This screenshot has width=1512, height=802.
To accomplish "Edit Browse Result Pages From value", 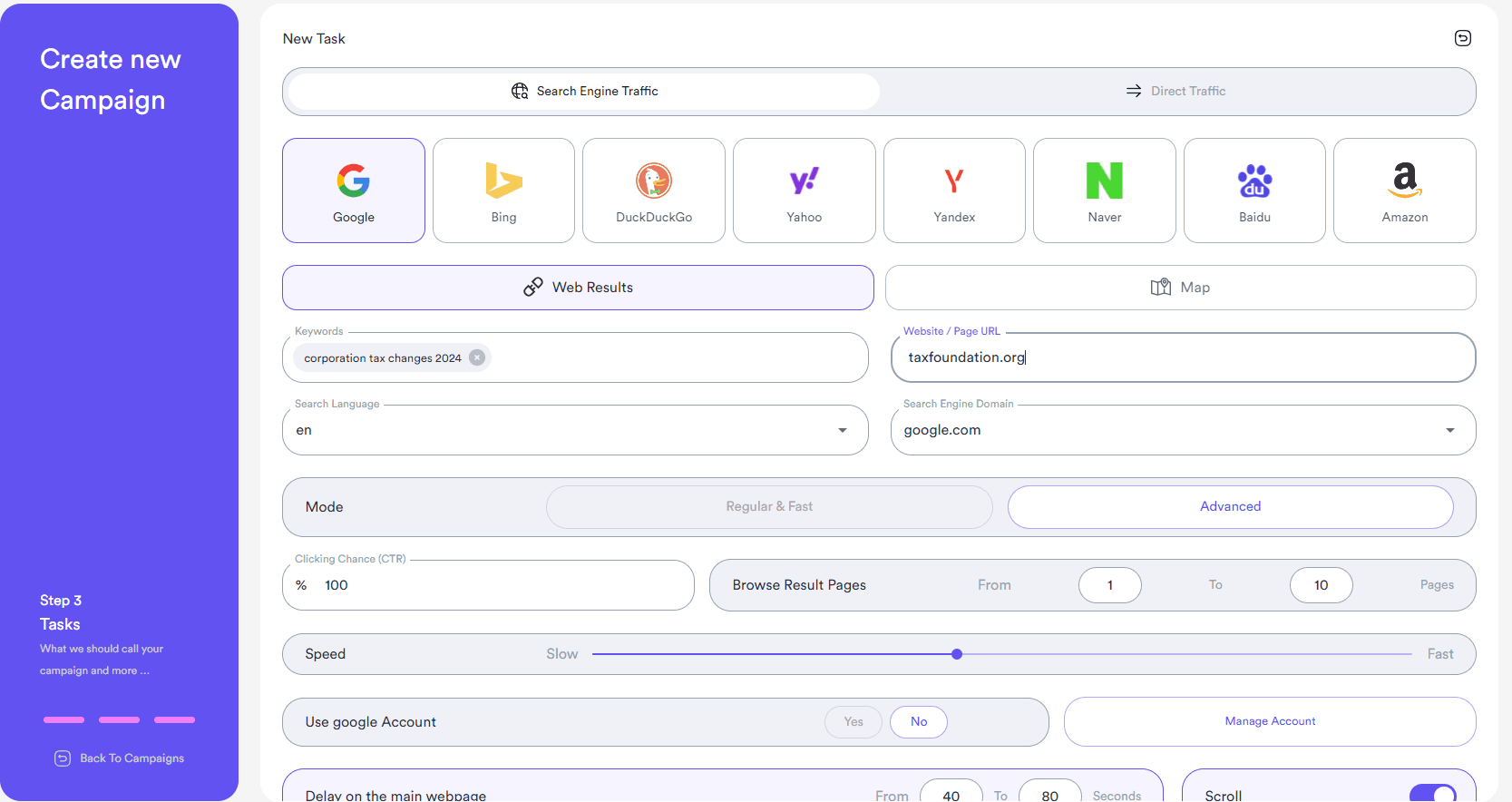I will [1110, 585].
